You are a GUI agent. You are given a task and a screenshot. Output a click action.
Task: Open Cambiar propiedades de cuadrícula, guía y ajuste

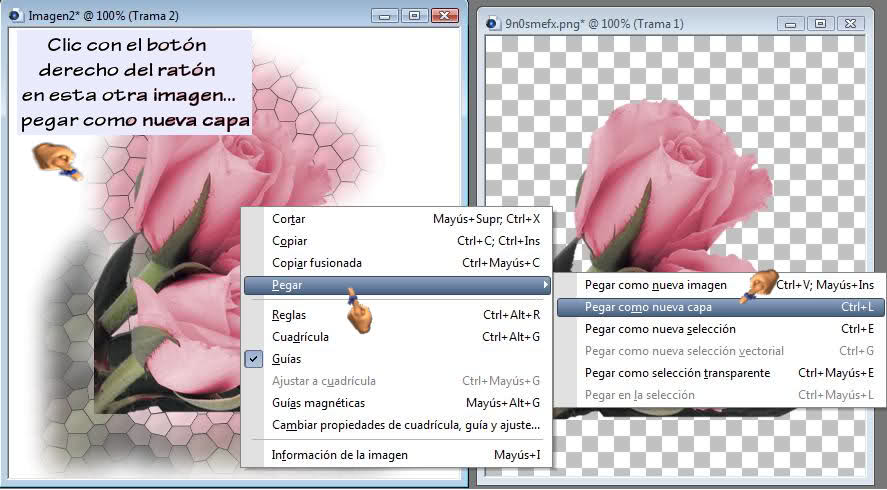click(x=397, y=425)
